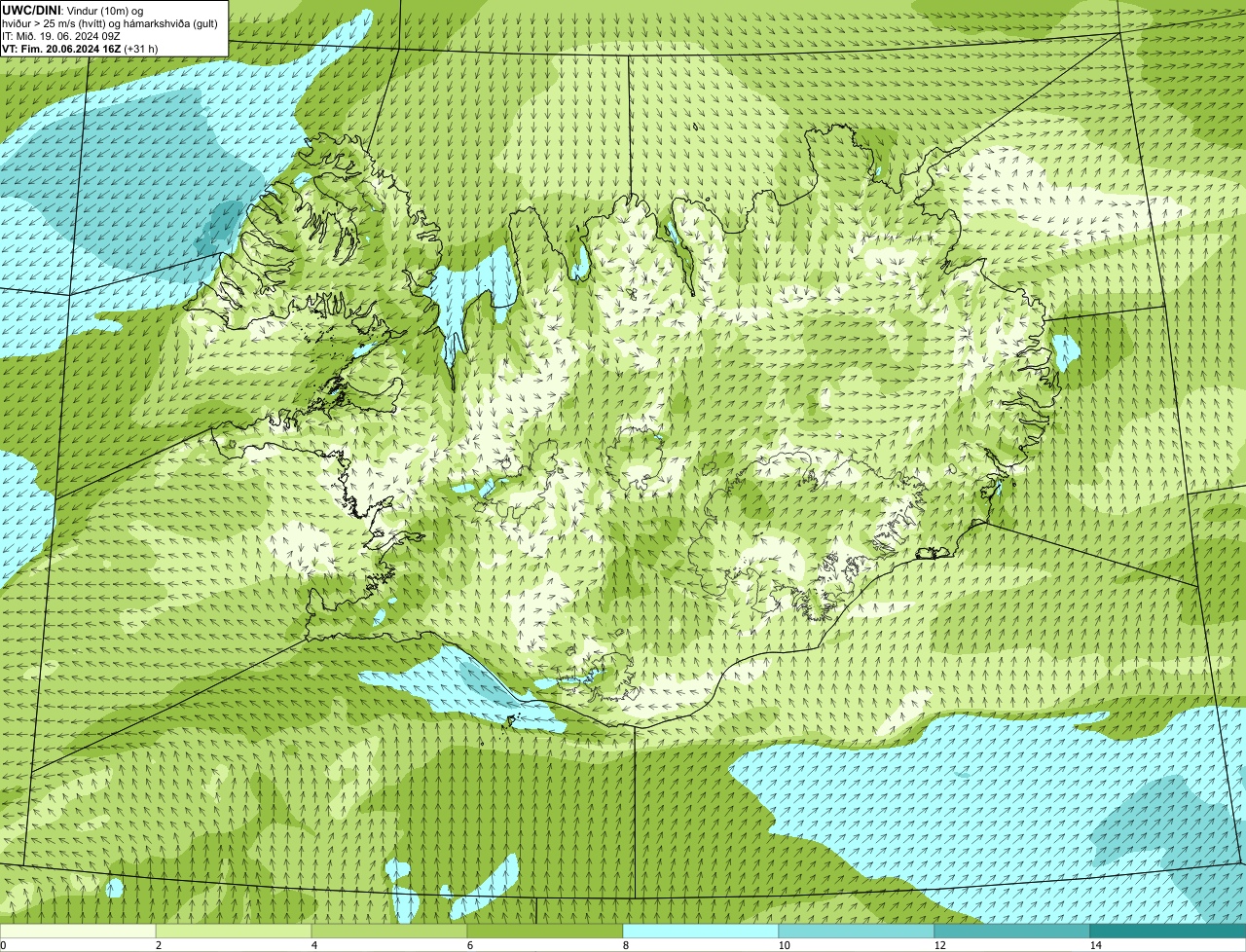Click the legend tick label '4'

pyautogui.click(x=313, y=945)
